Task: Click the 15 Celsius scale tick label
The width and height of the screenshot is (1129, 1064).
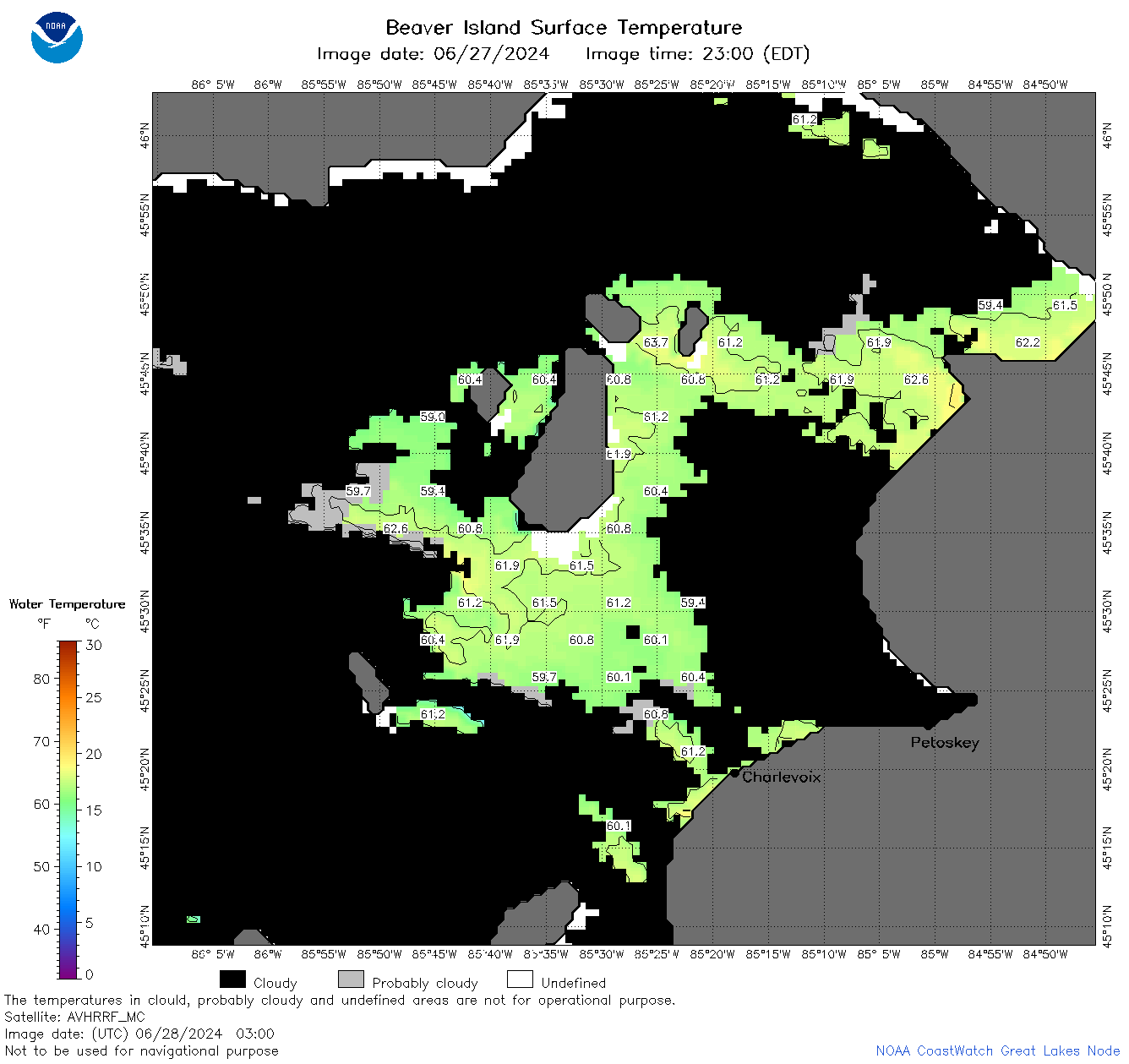Action: click(94, 810)
